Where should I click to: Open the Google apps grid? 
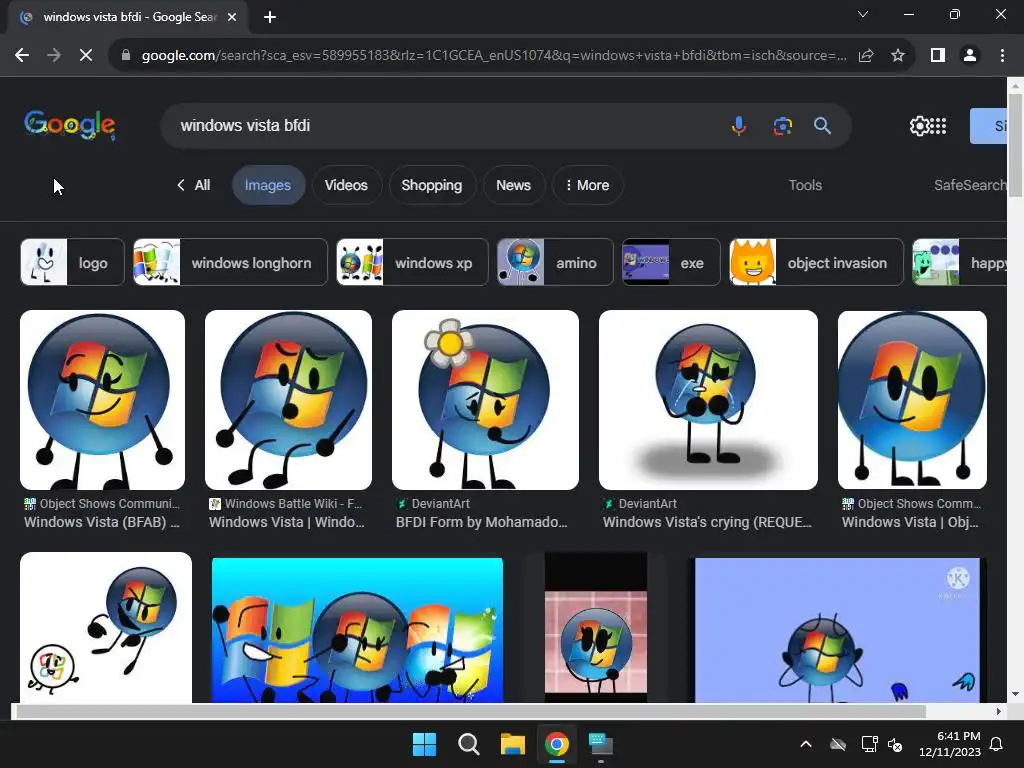(x=938, y=125)
